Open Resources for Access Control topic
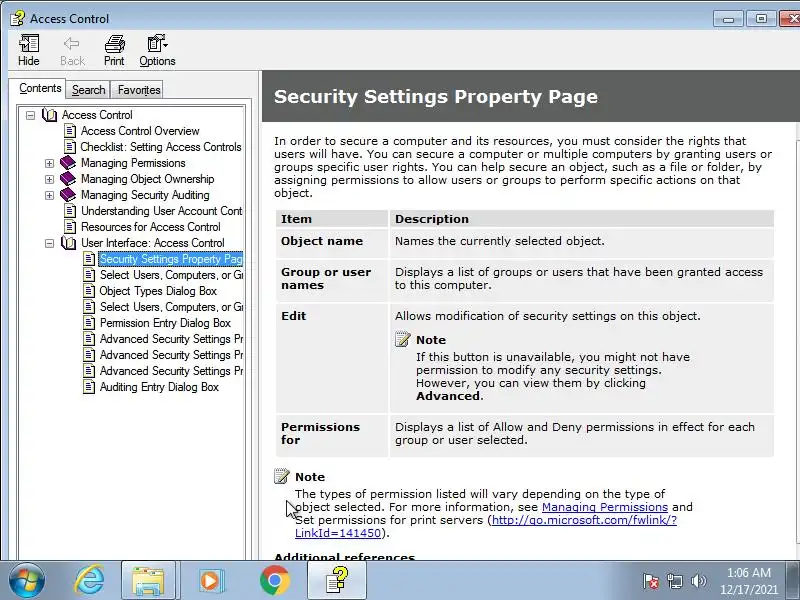 point(151,227)
